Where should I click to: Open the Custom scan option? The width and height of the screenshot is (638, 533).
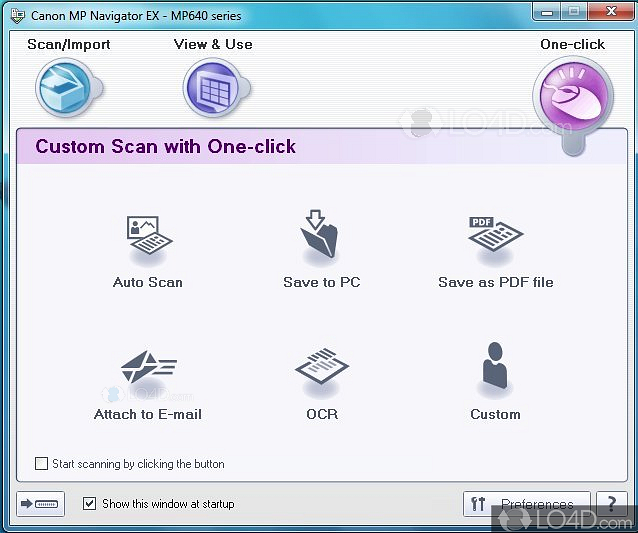(495, 381)
